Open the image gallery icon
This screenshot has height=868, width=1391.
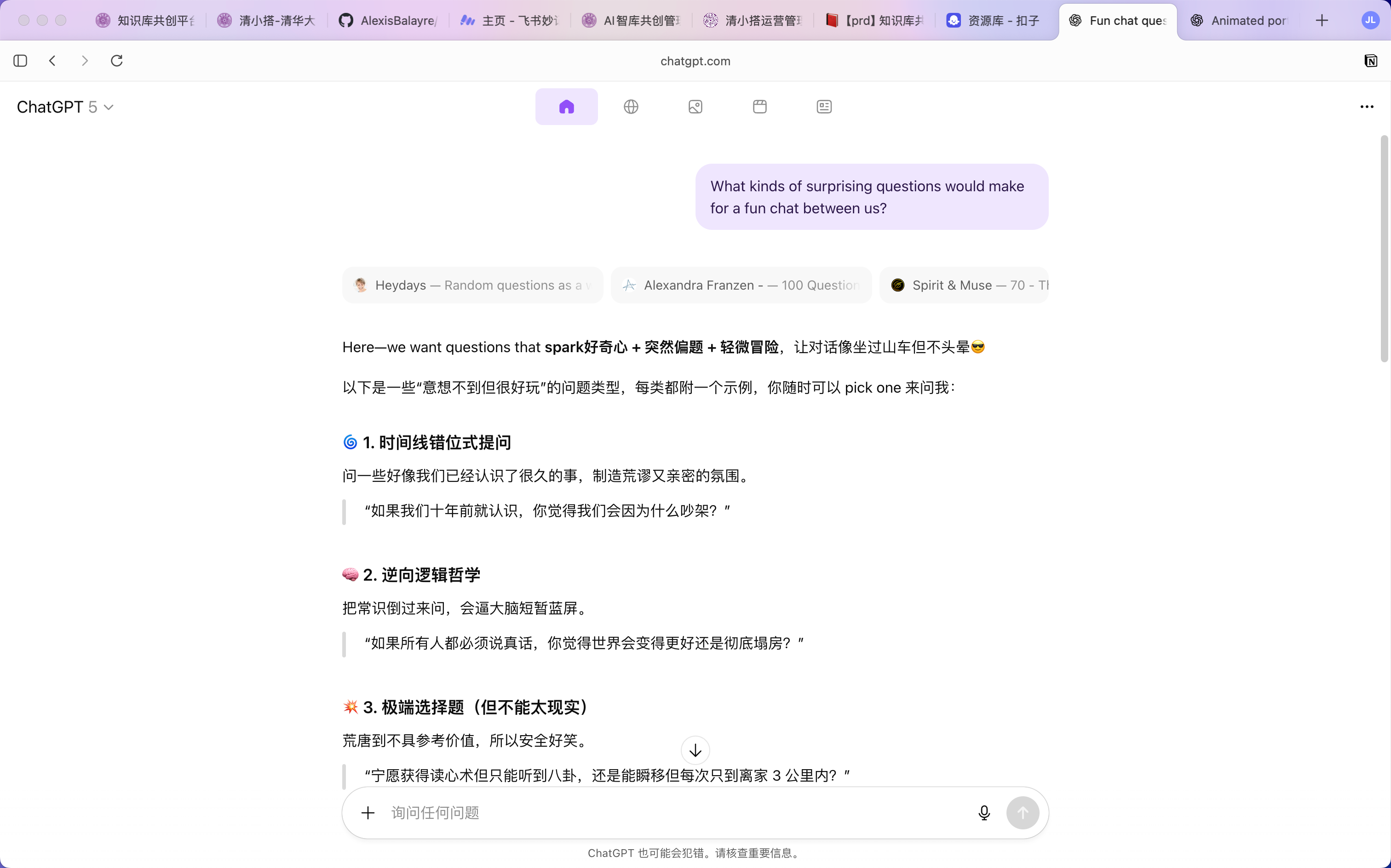tap(695, 107)
